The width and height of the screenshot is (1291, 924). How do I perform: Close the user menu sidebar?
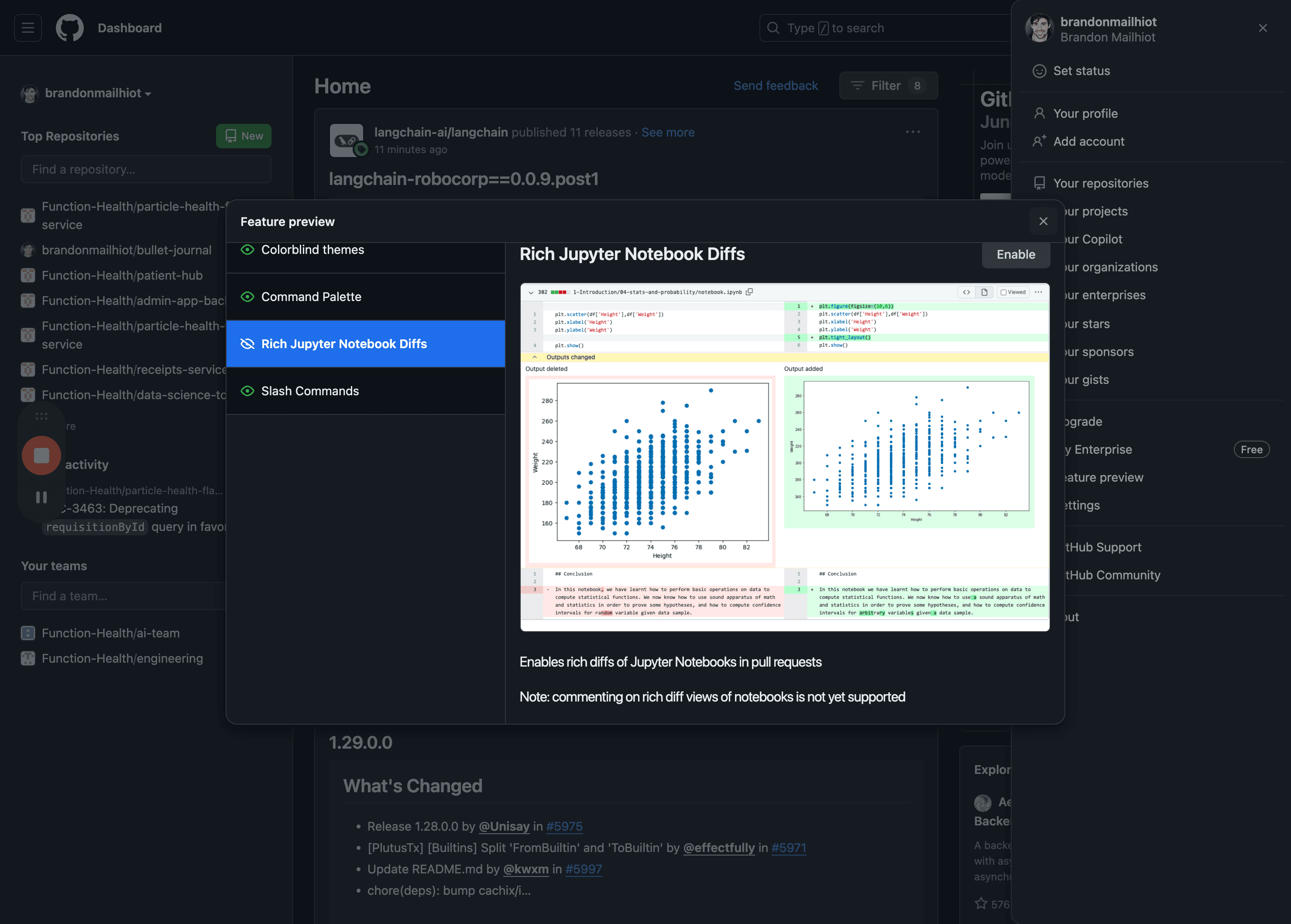[1263, 28]
